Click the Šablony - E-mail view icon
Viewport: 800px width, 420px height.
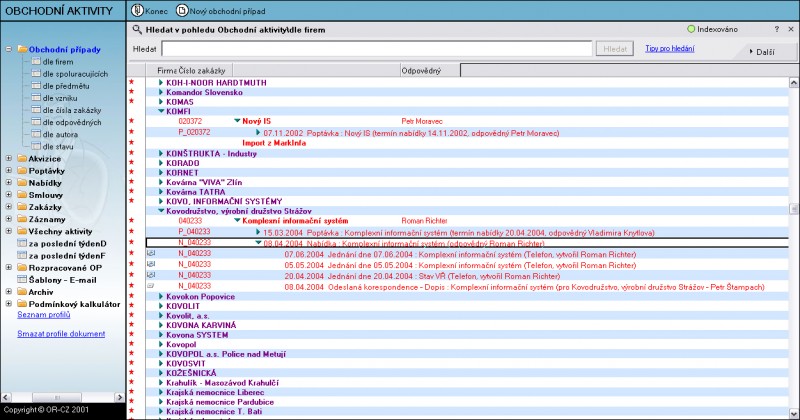[x=22, y=279]
